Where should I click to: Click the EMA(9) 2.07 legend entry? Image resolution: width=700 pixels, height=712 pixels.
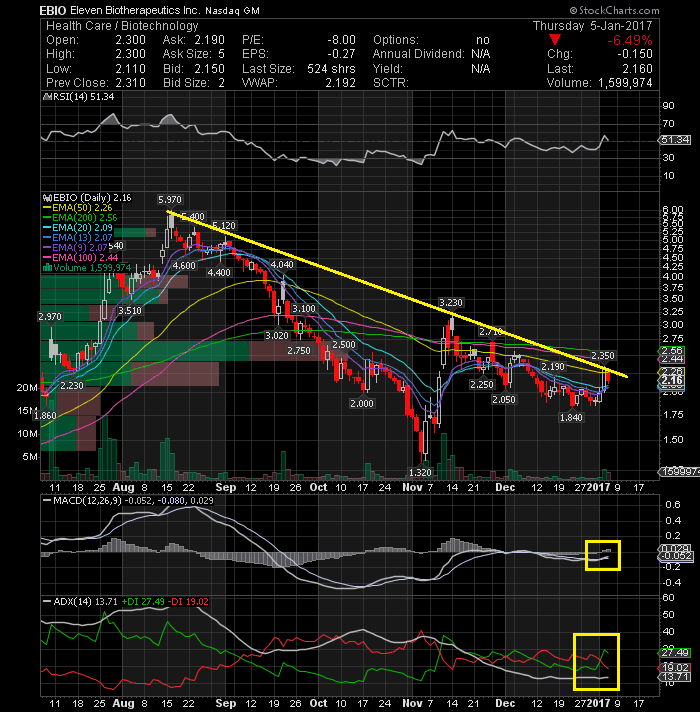[79, 248]
